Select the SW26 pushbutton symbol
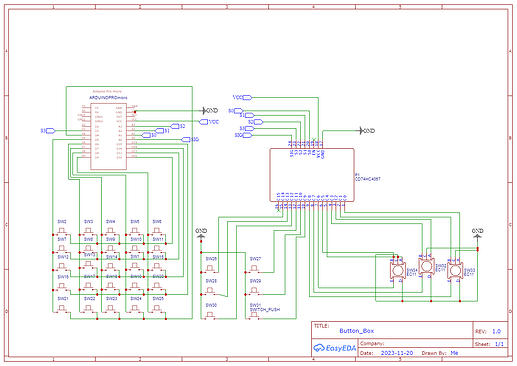Screen dimensions: 517x366 tap(210, 269)
